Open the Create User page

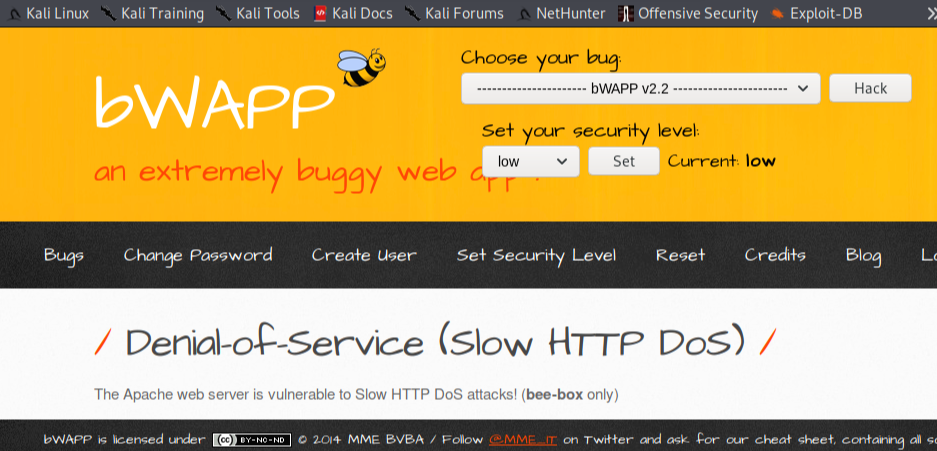click(x=364, y=255)
